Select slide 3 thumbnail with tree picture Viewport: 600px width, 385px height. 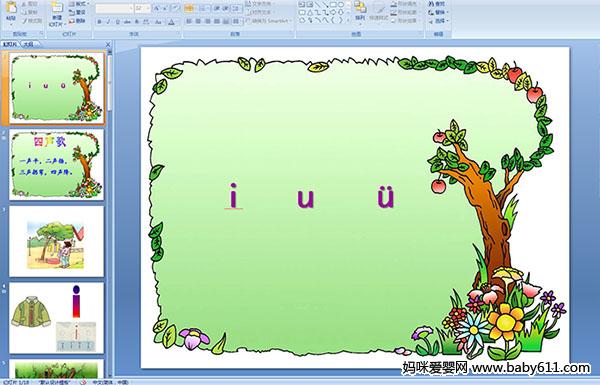point(56,241)
